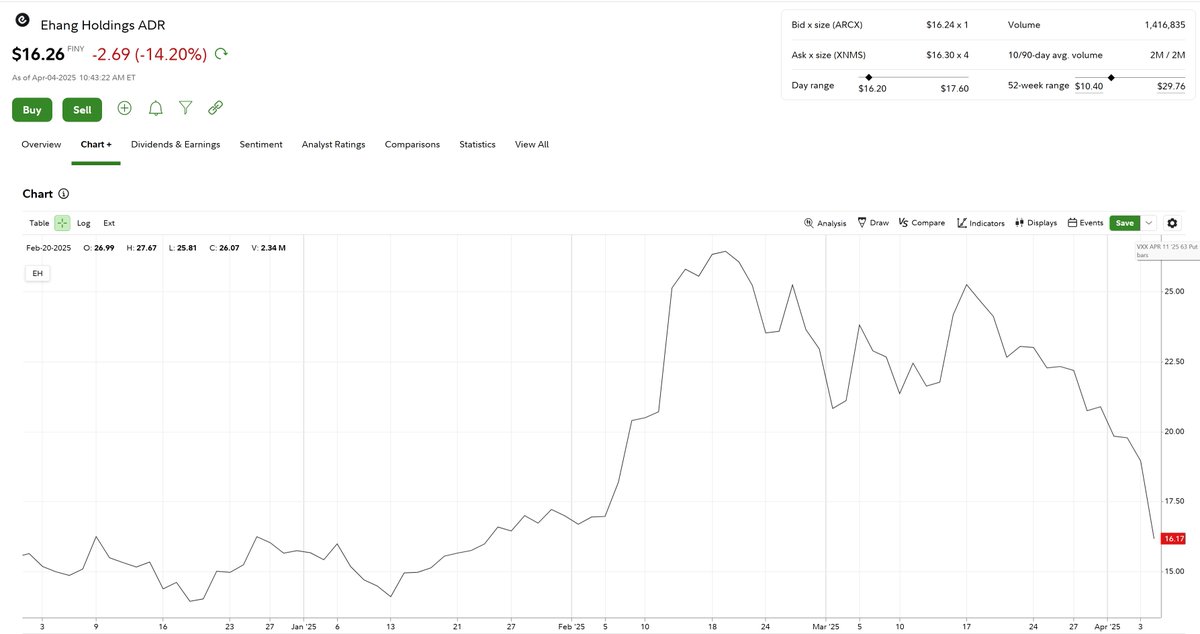Click the Ehang Holdings company logo
1200x634 pixels.
pyautogui.click(x=22, y=21)
